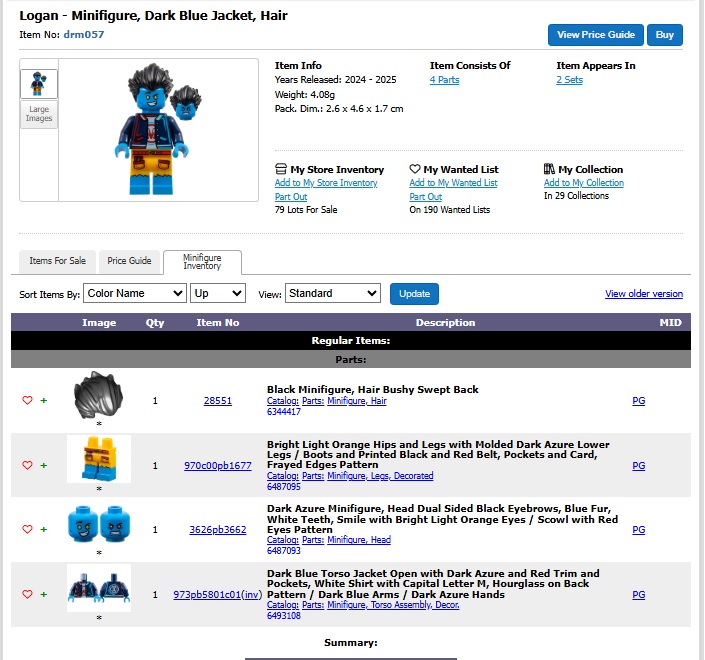Viewport: 705px width, 660px height.
Task: Open the 4 Parts link
Action: tap(444, 80)
